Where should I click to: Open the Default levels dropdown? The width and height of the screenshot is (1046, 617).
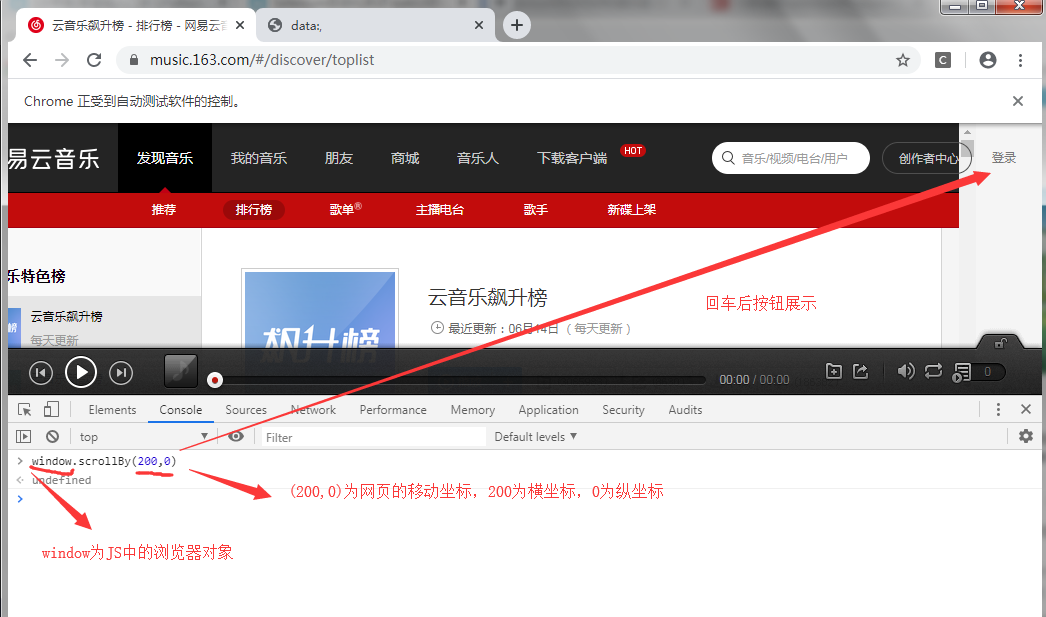click(536, 437)
